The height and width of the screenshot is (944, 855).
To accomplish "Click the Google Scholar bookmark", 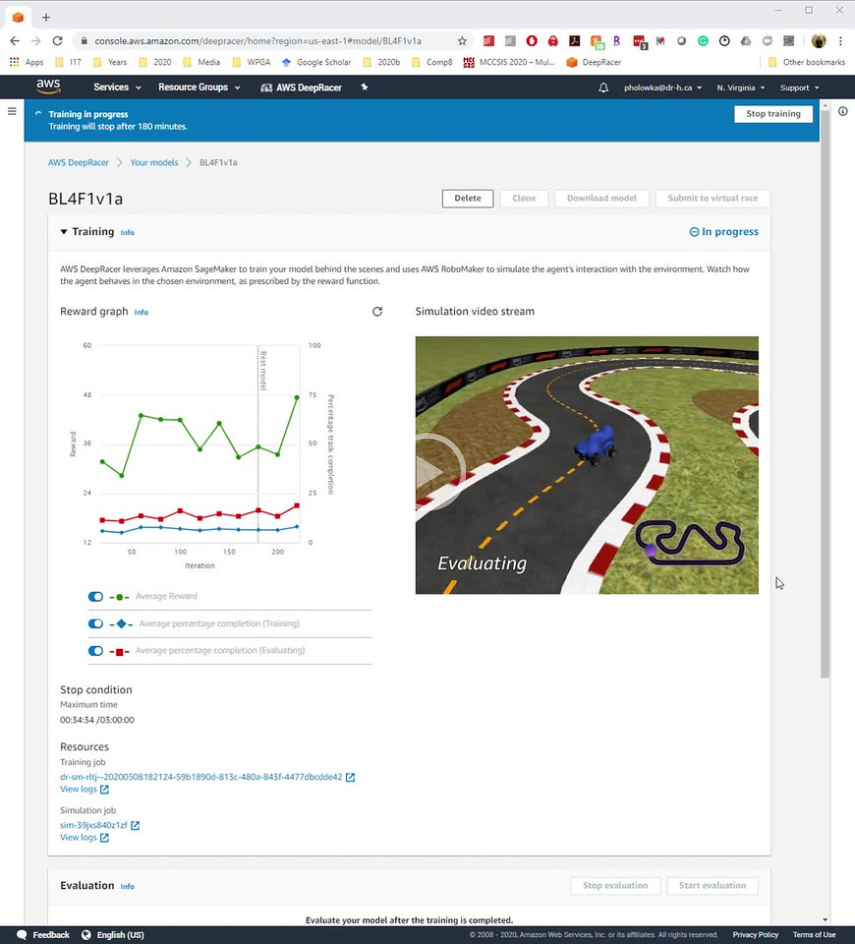I will pos(316,62).
